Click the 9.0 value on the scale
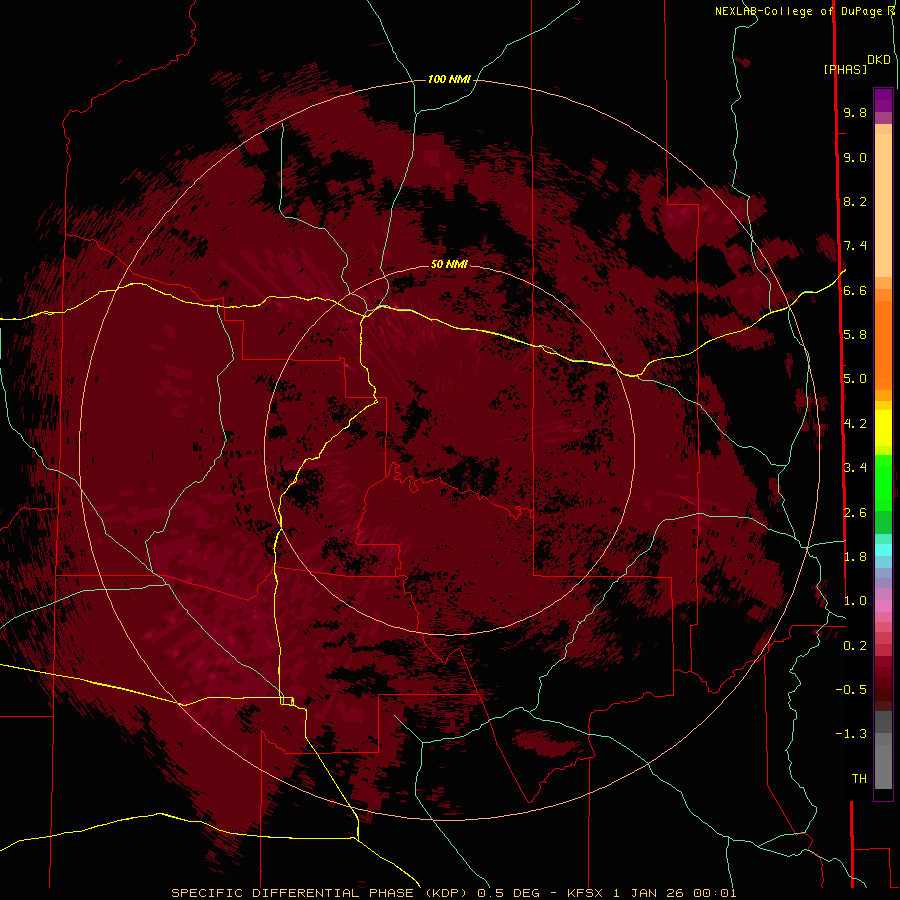This screenshot has height=900, width=900. [x=855, y=157]
